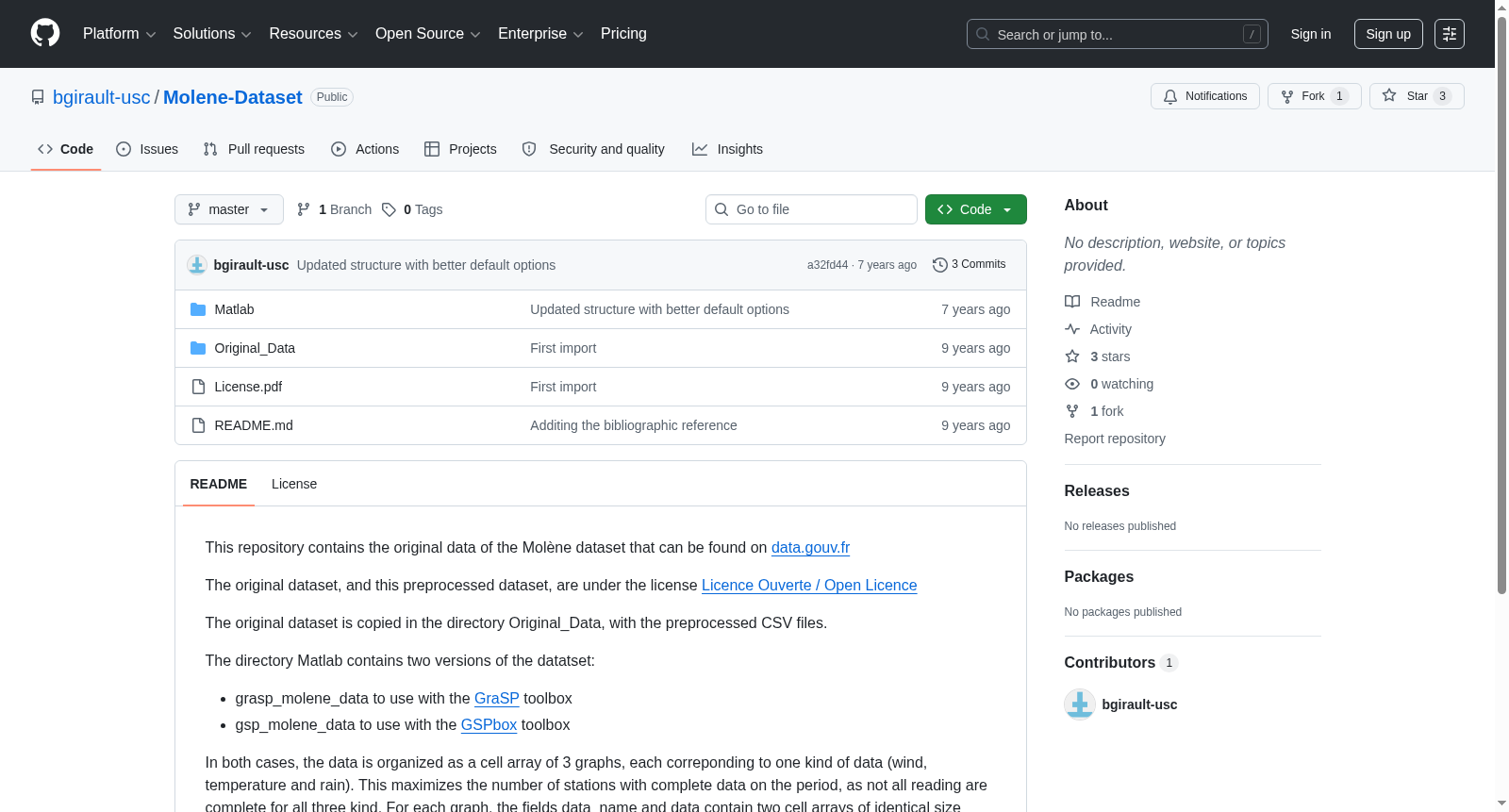1509x812 pixels.
Task: Click the Original_Data folder icon
Action: [x=198, y=348]
